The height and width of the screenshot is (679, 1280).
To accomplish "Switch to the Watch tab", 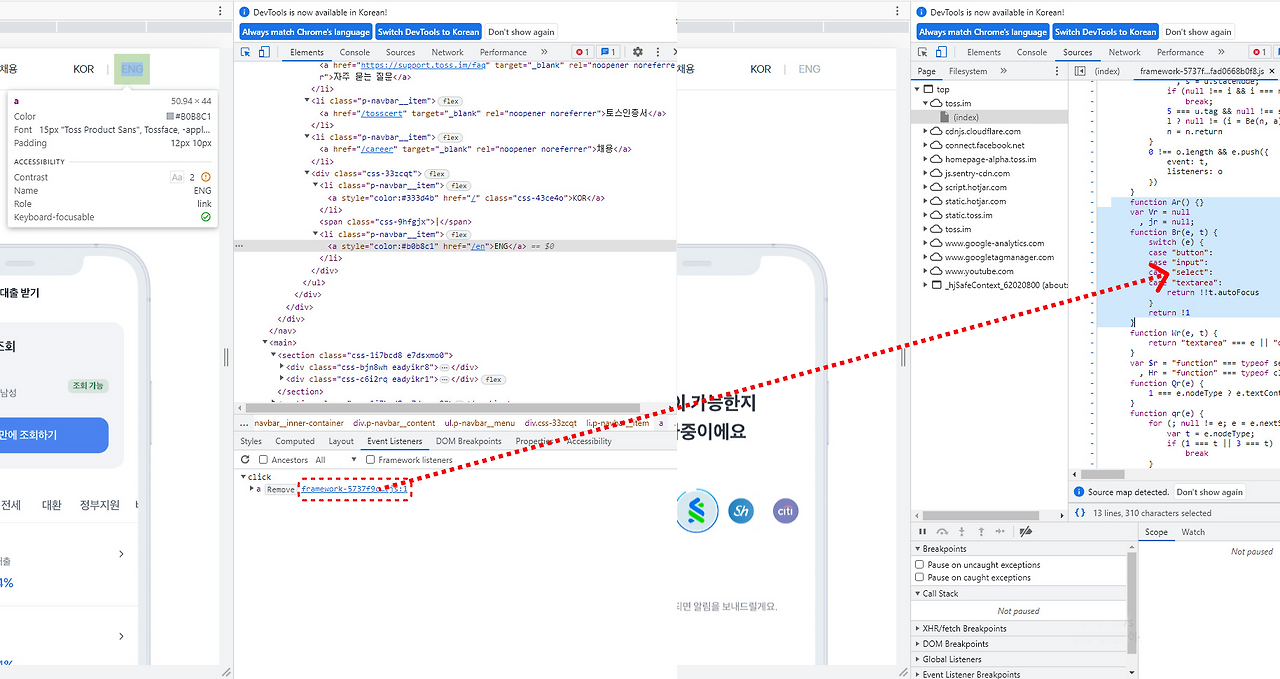I will click(1193, 532).
